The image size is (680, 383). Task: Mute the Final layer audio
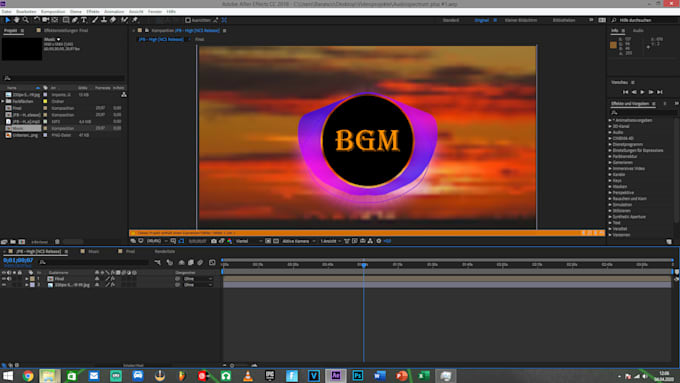tap(9, 279)
